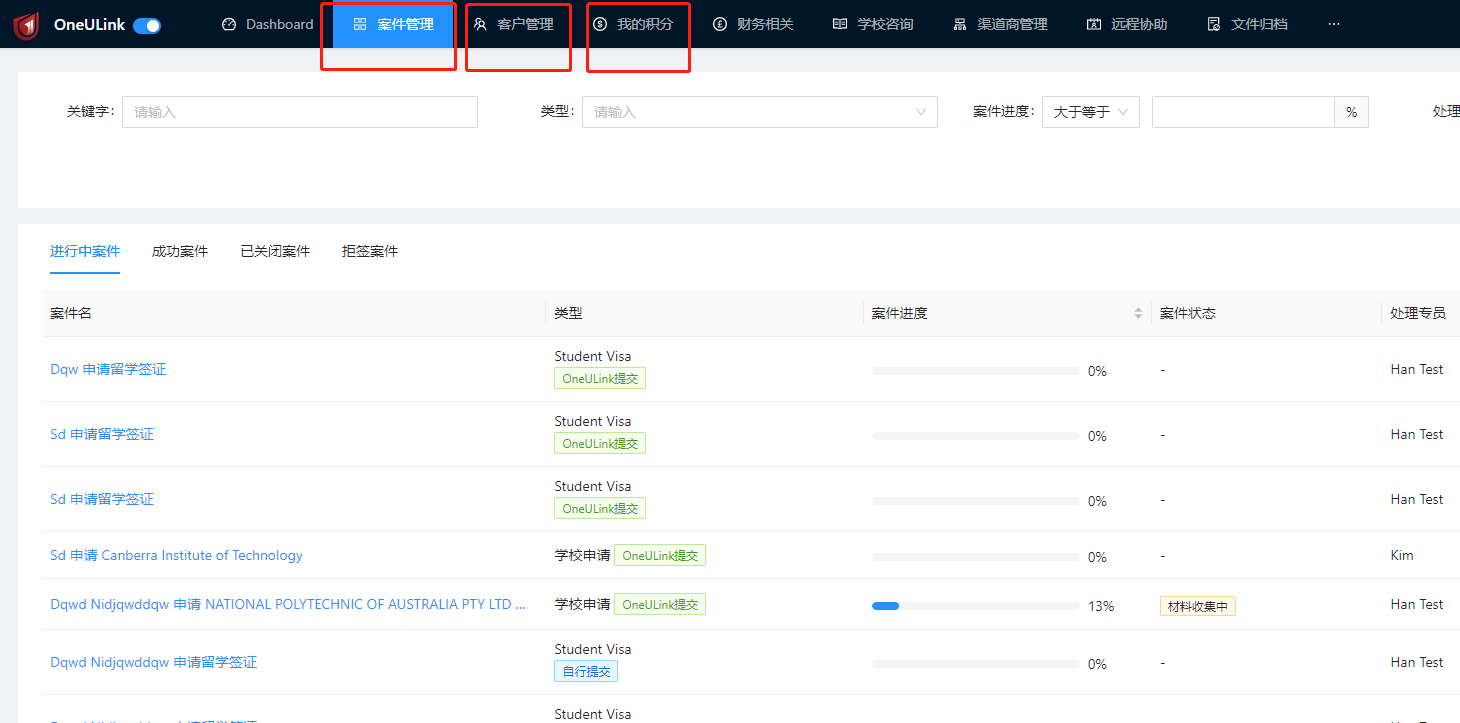
Task: Open the NATIONAL POLYTECHNIC OF AUSTRALIA case
Action: [x=288, y=604]
